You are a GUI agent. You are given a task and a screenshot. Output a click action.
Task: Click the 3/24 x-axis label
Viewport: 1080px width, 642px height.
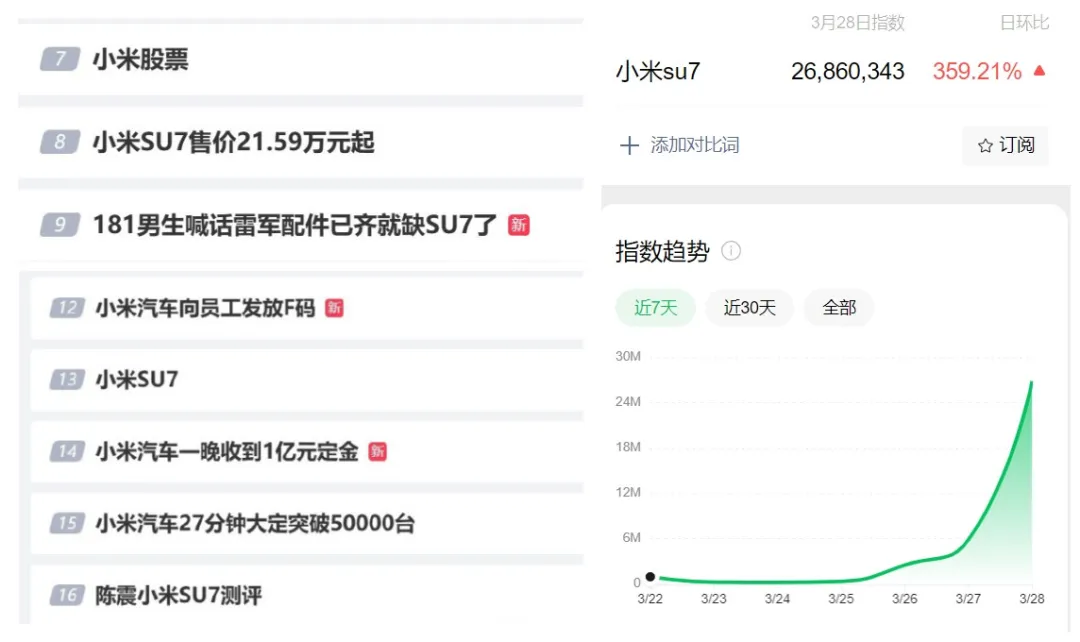[777, 599]
